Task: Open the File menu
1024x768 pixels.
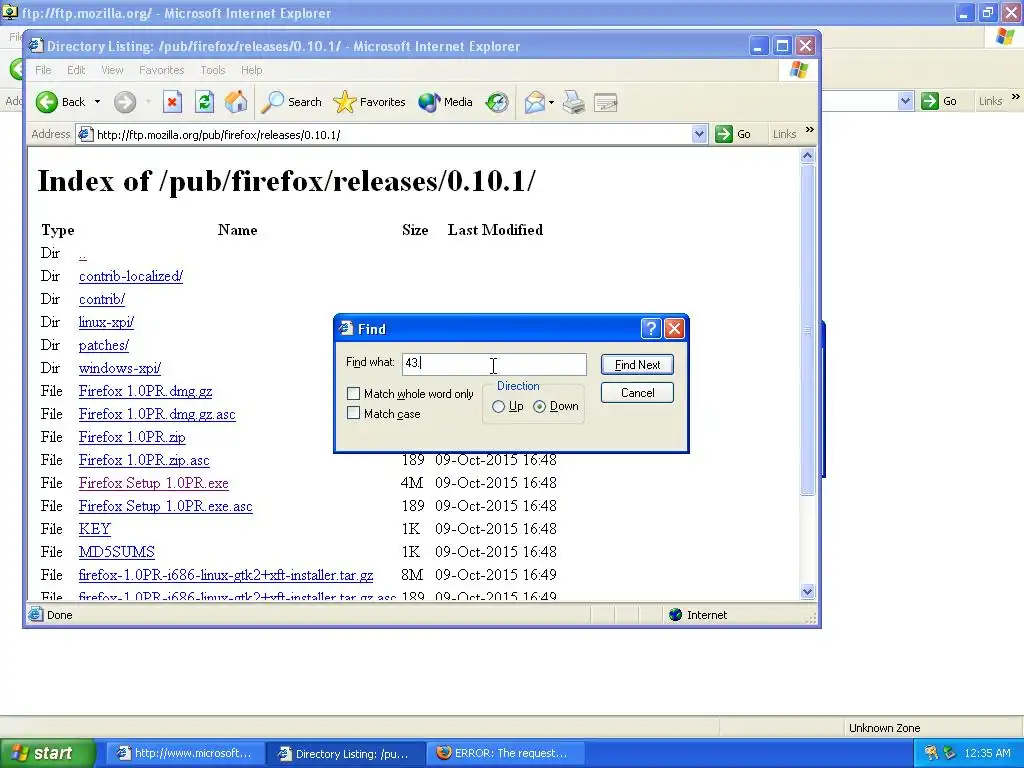Action: coord(43,70)
